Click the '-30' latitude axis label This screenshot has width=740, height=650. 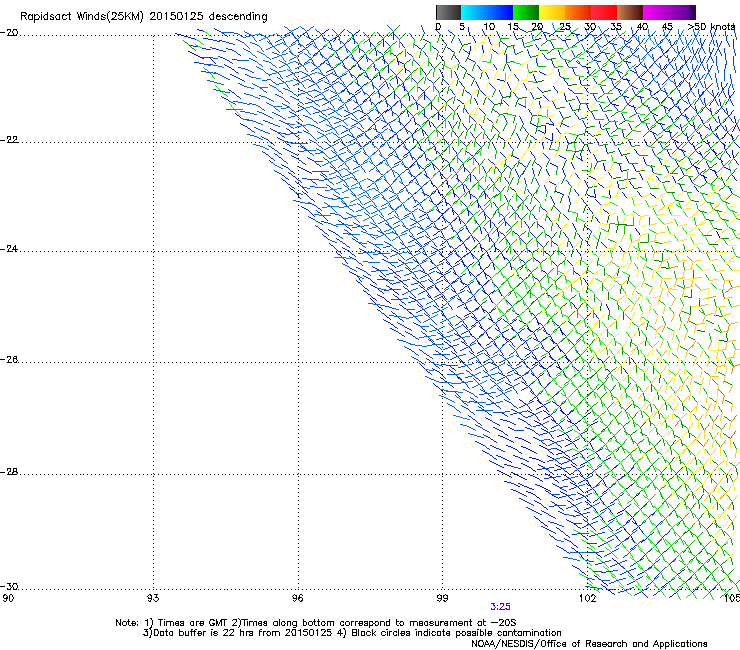tap(9, 586)
